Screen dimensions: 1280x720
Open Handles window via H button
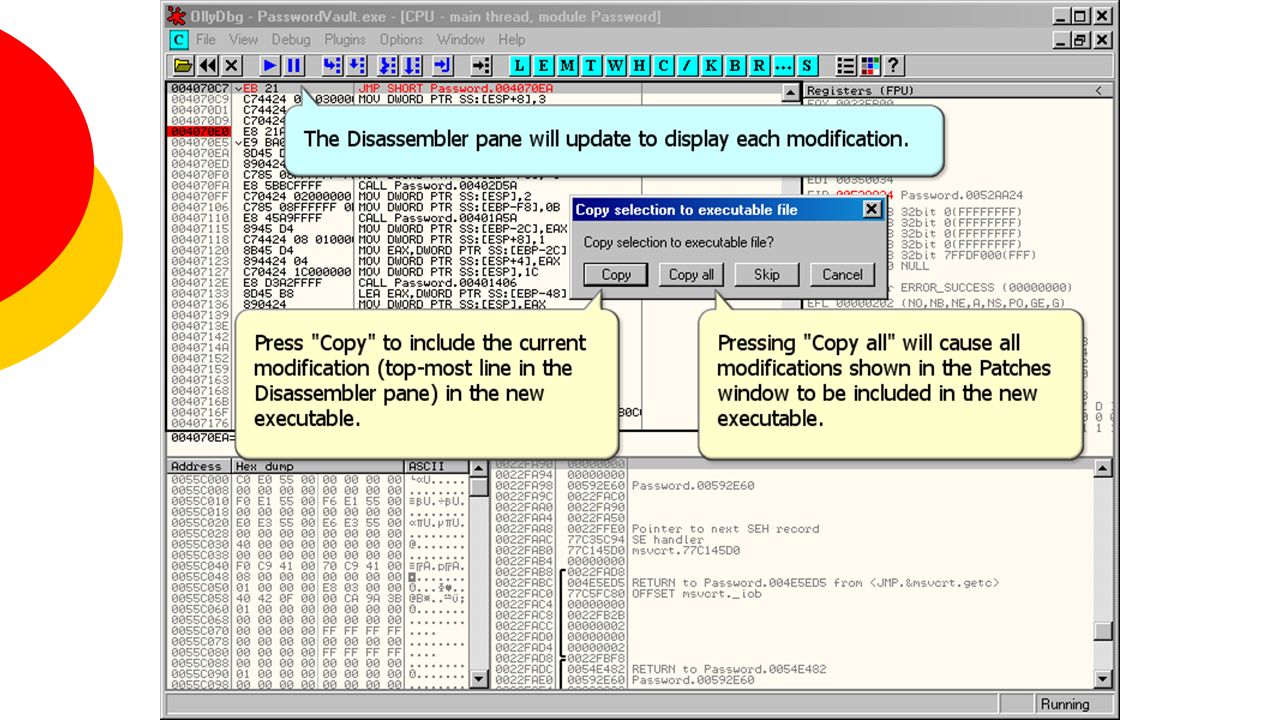(640, 66)
